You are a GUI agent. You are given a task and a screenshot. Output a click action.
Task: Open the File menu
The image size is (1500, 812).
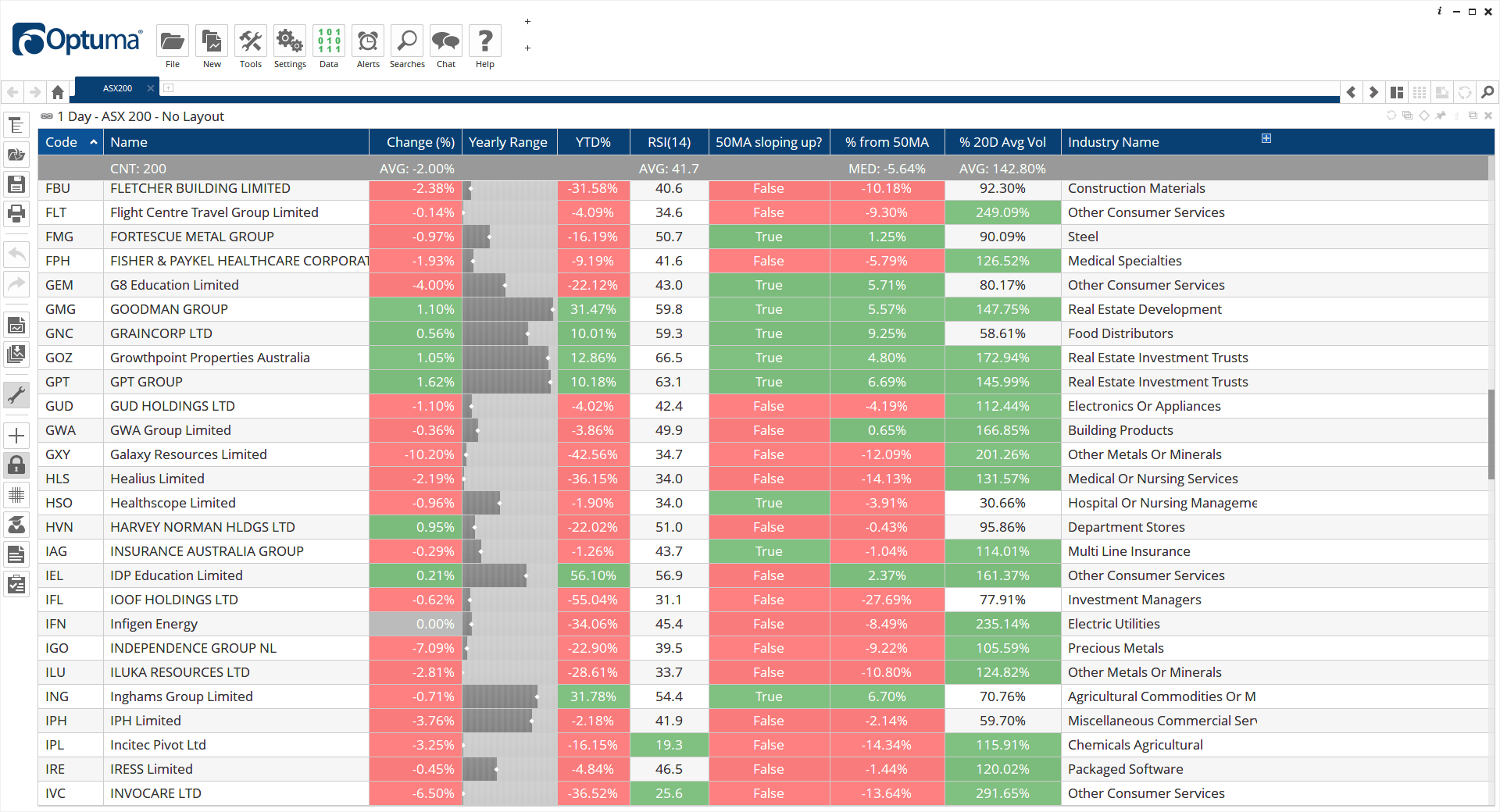[x=173, y=48]
